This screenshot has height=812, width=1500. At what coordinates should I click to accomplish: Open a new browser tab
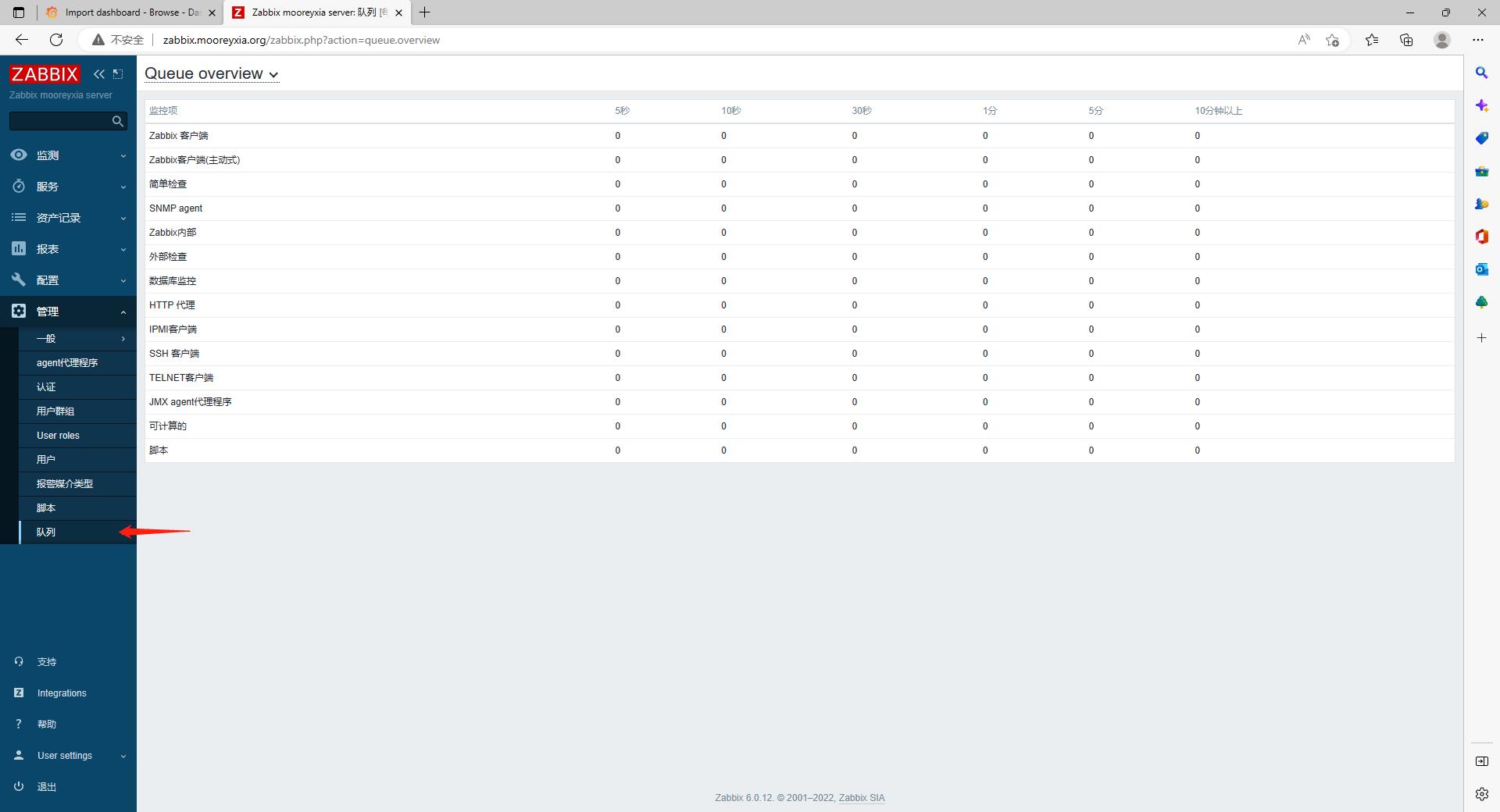(x=425, y=12)
